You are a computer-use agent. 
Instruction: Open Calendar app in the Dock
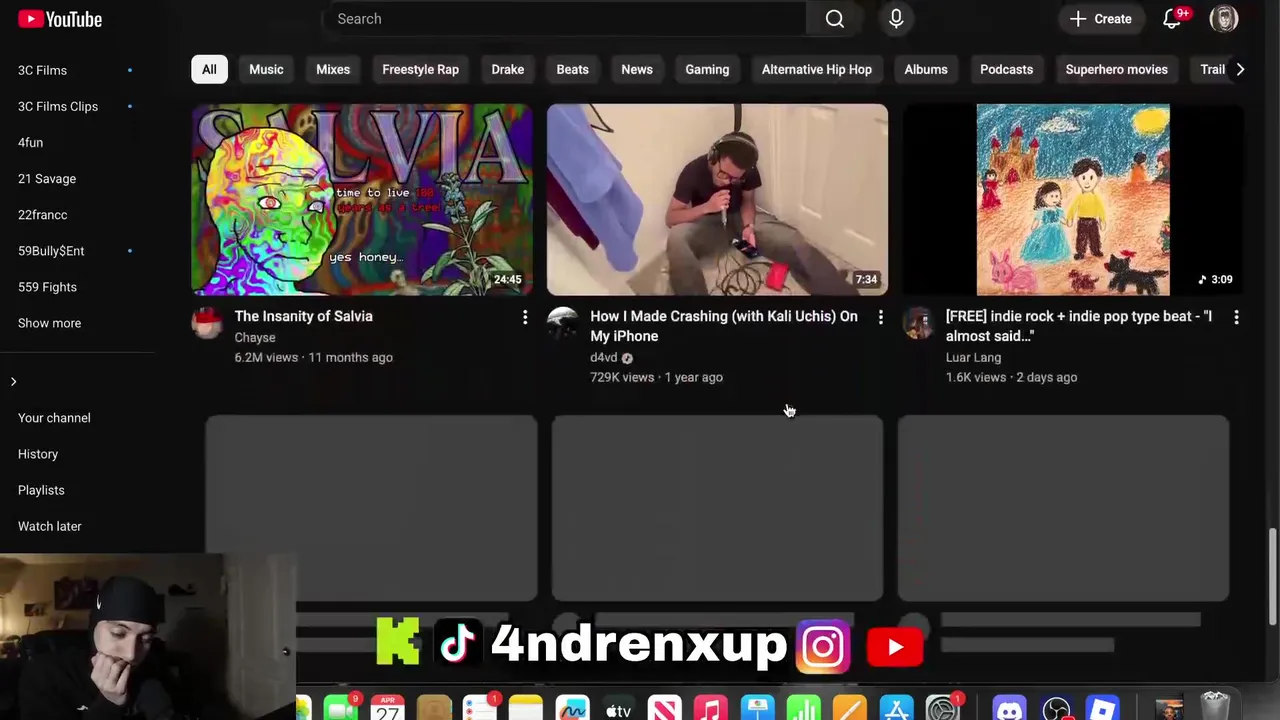388,708
